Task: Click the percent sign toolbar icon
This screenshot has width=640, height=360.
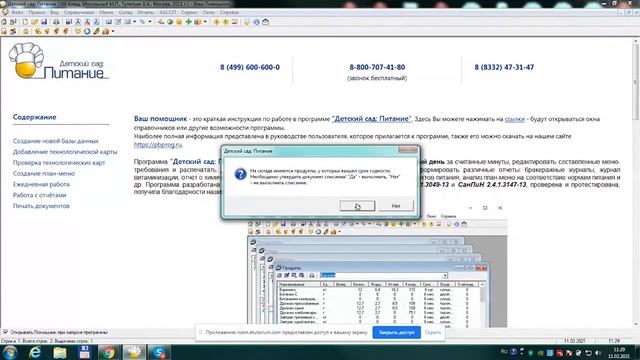Action: [x=142, y=22]
